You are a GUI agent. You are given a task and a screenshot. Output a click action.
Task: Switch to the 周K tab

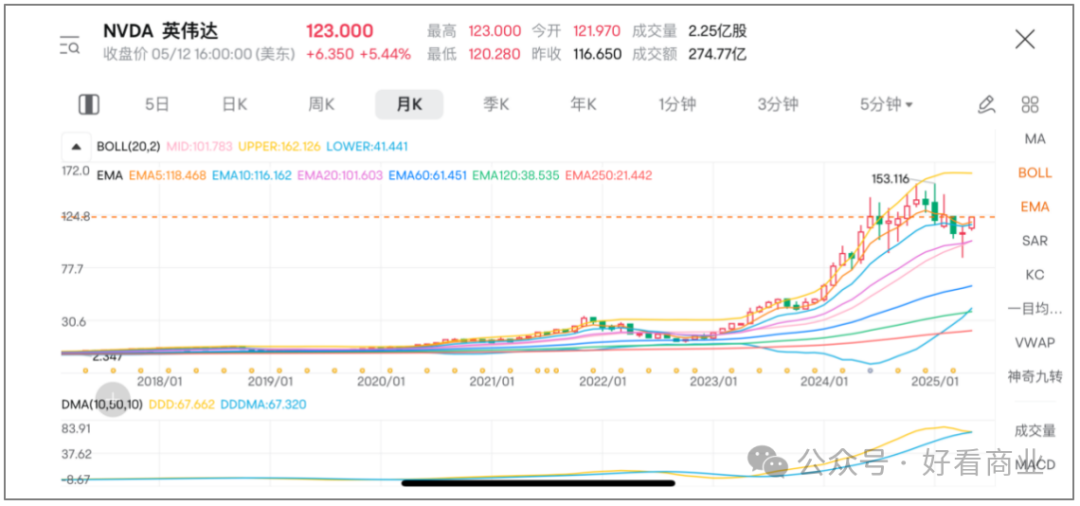[x=321, y=104]
